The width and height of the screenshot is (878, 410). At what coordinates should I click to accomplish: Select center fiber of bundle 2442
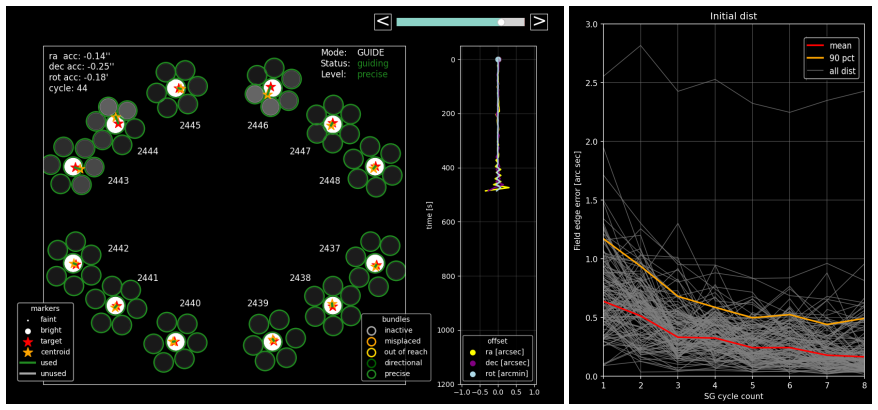73,263
